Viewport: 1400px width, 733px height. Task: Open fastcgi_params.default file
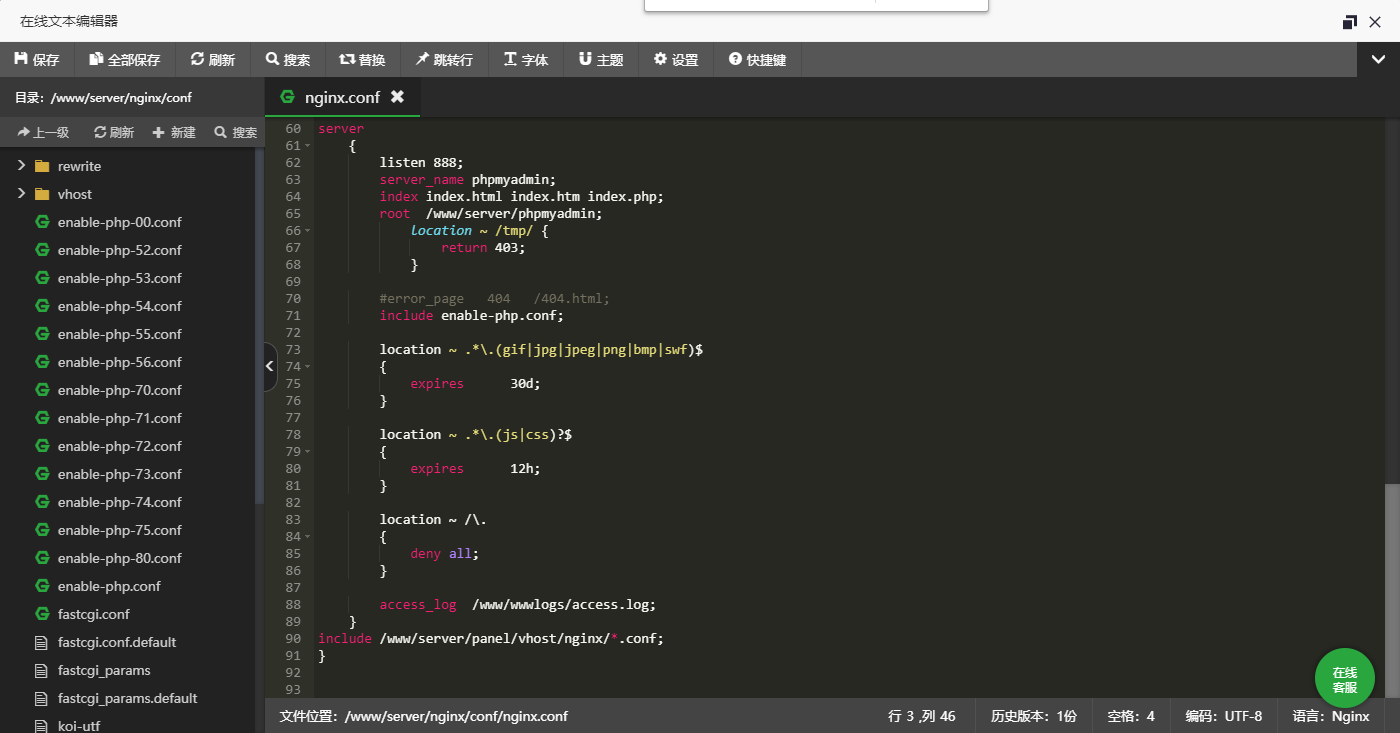click(128, 698)
